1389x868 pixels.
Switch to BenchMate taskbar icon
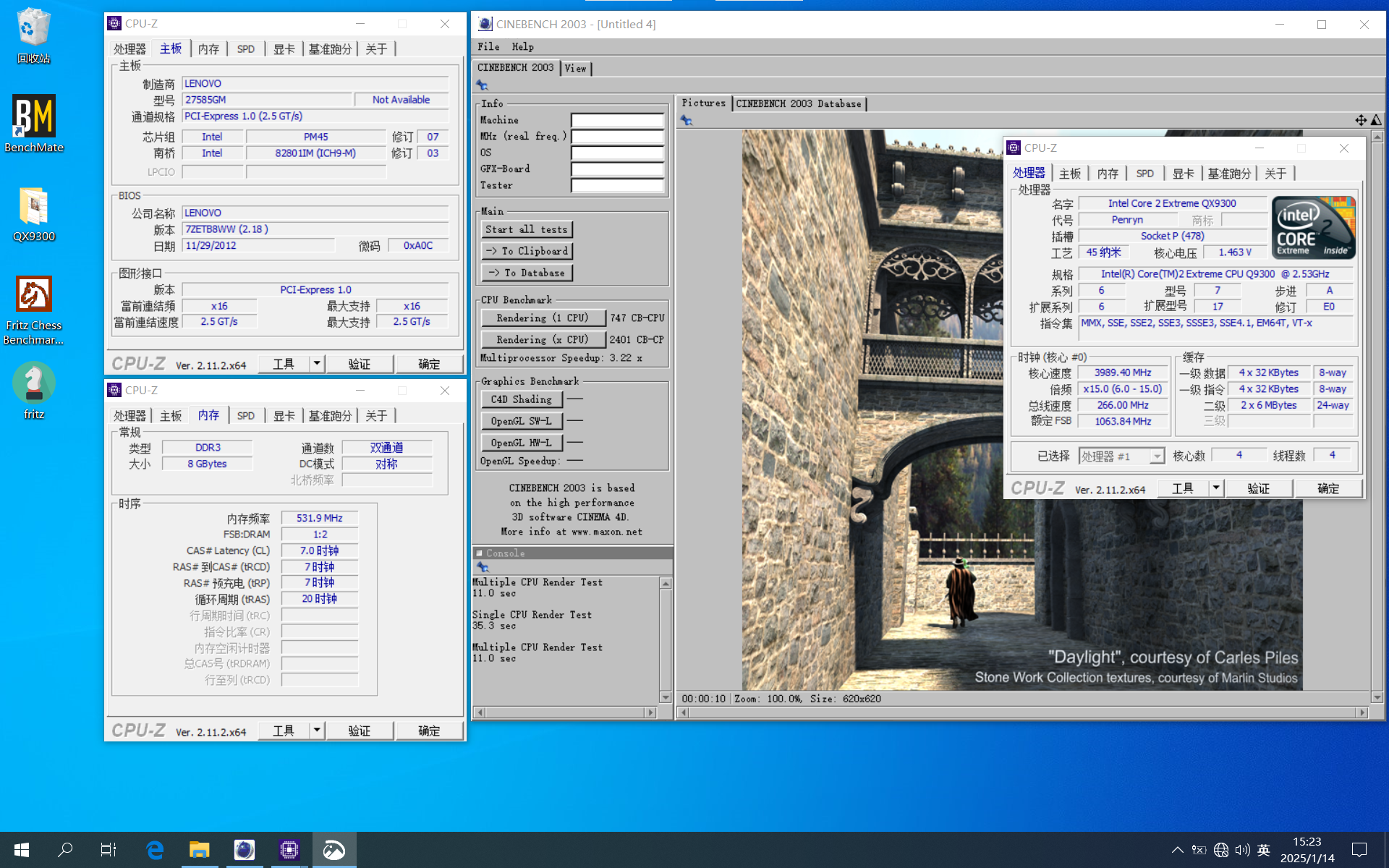point(334,850)
